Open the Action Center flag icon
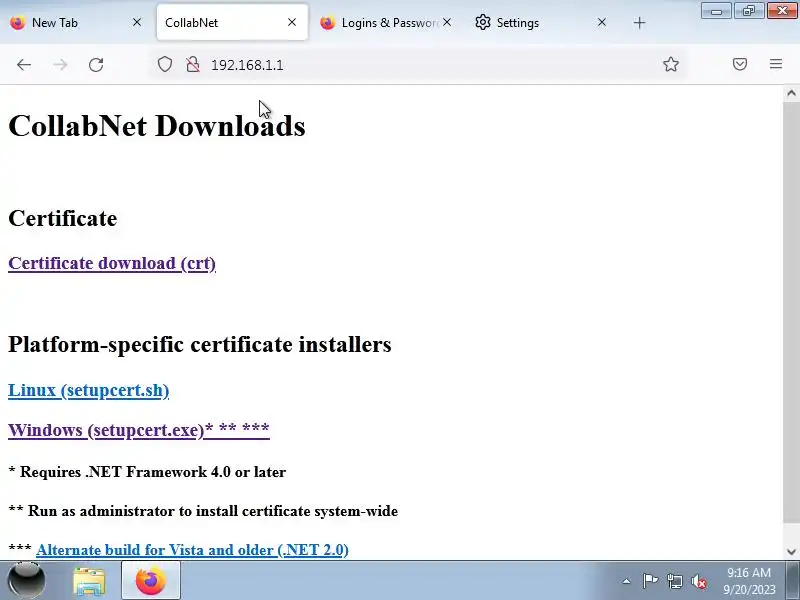800x600 pixels. 650,581
